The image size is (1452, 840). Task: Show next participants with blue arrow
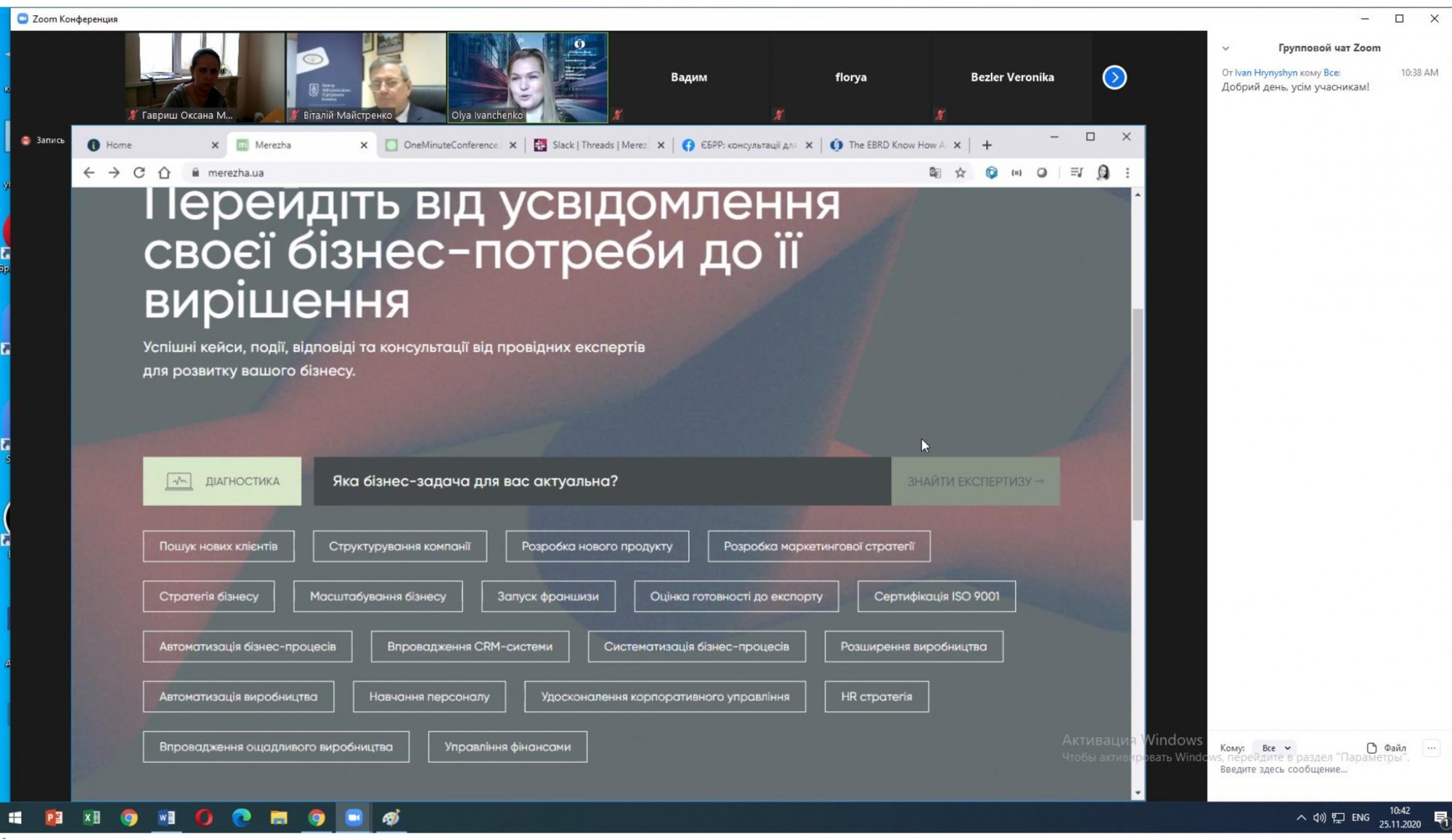(1114, 77)
